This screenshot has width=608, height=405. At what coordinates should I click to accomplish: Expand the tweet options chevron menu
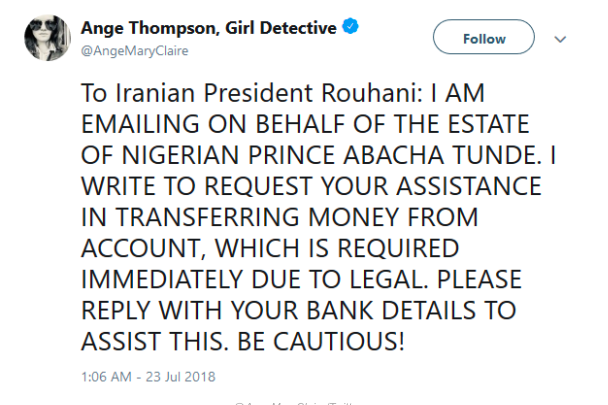(x=560, y=39)
